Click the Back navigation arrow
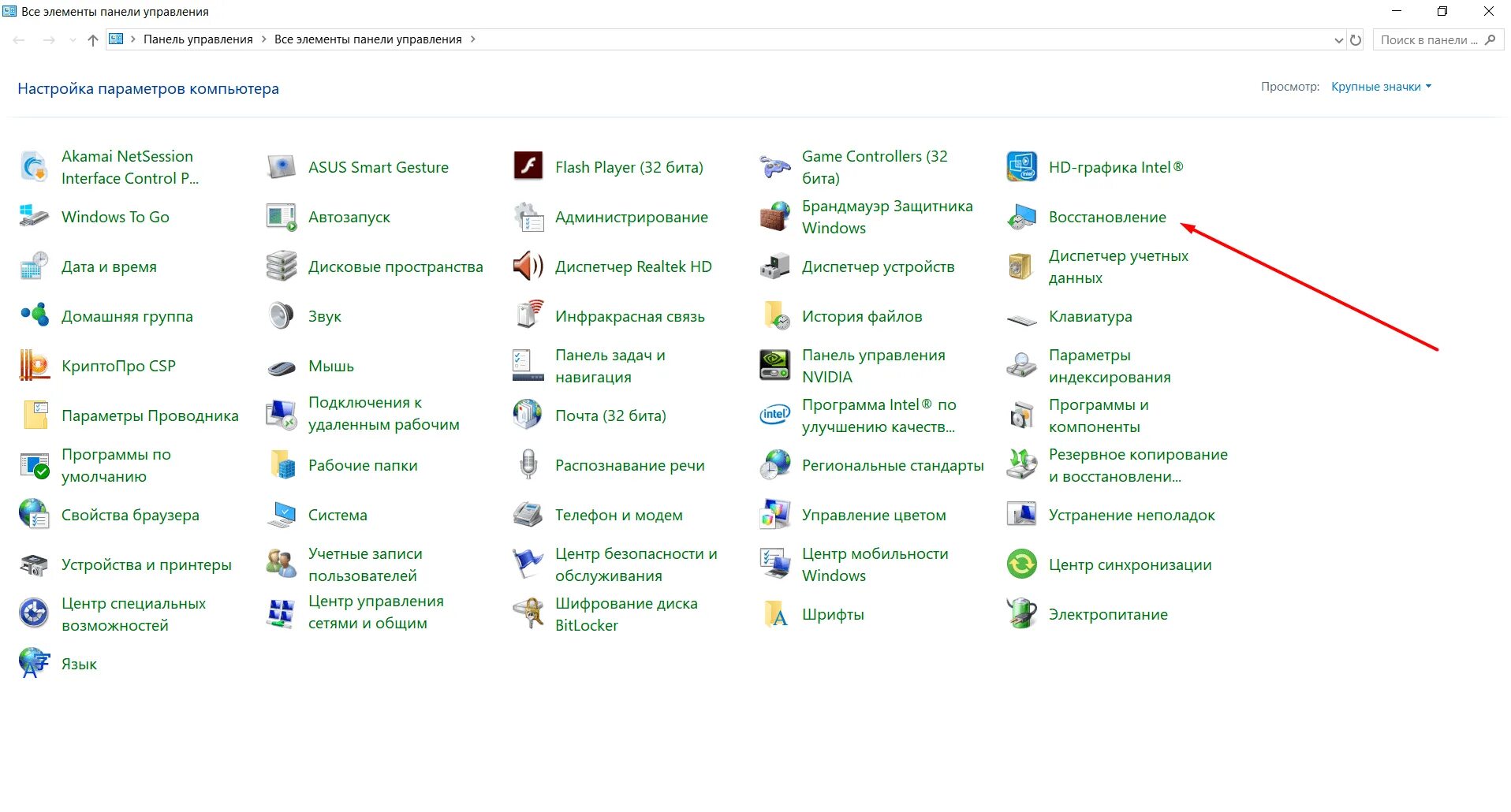 click(19, 40)
